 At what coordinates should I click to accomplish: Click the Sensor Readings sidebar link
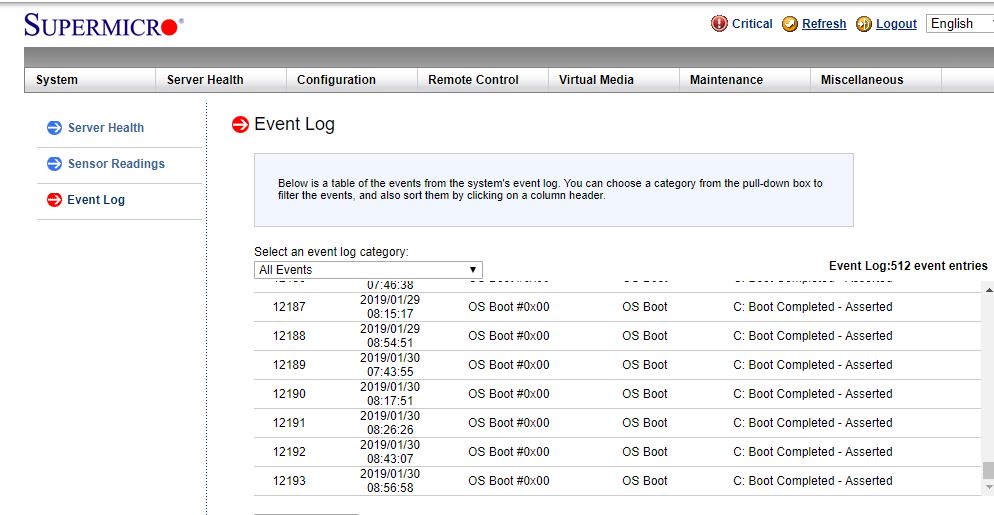(x=116, y=164)
